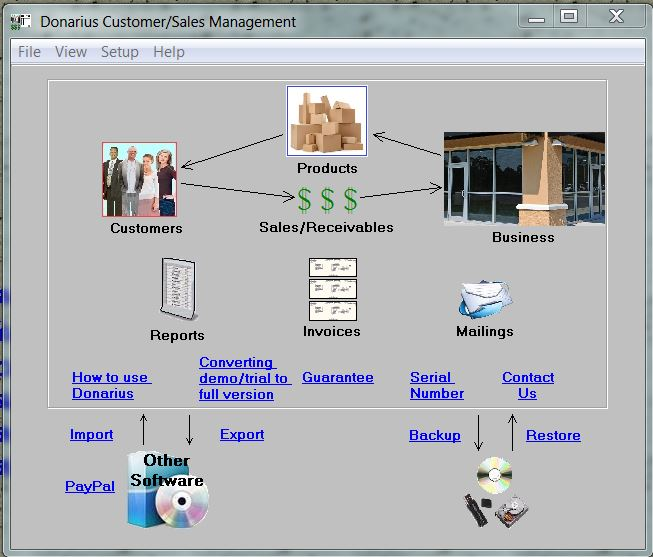653x557 pixels.
Task: Open the Guarantee link
Action: [338, 377]
